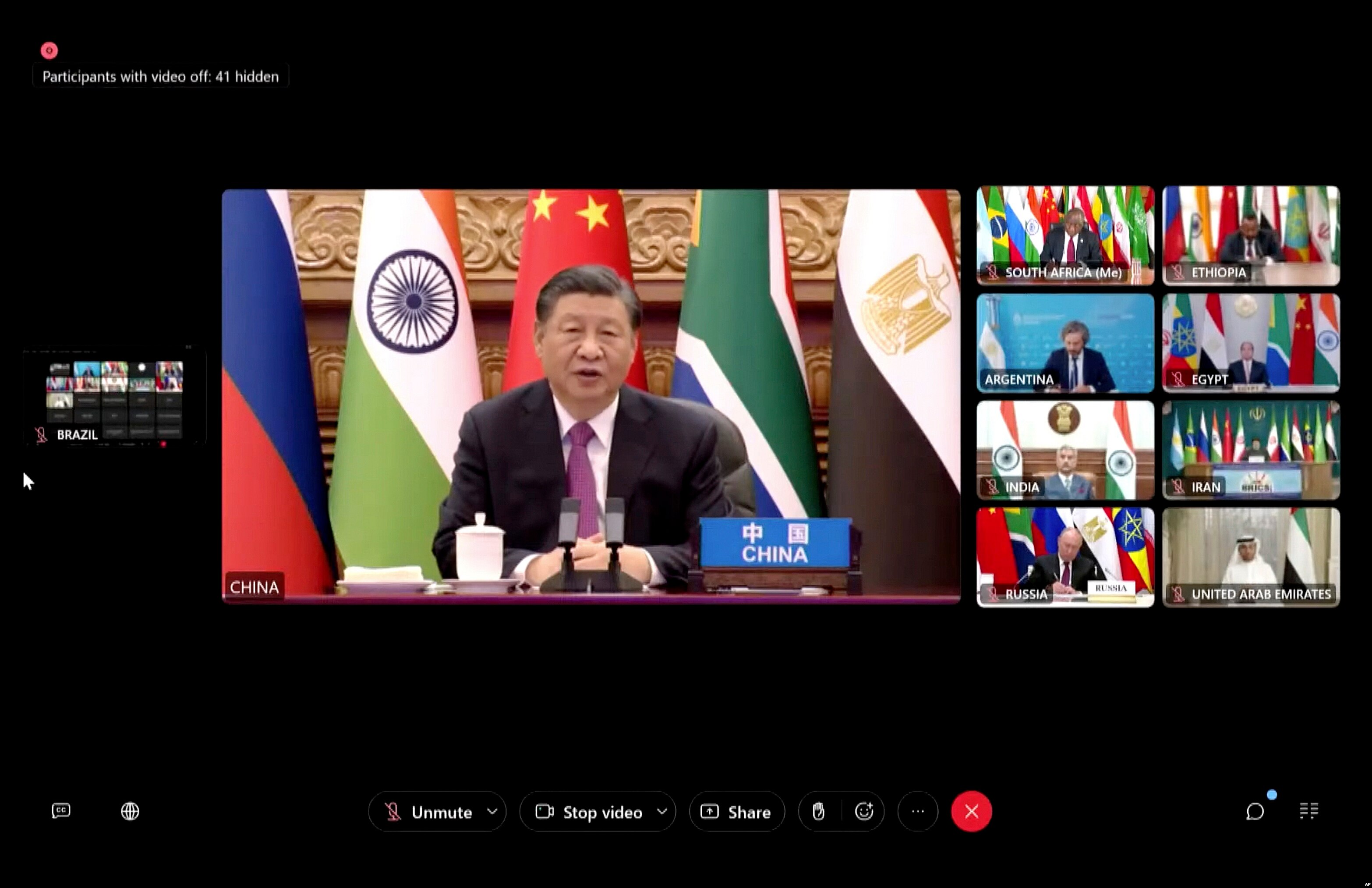This screenshot has width=1372, height=888.
Task: Click the closed captions icon
Action: tap(61, 811)
